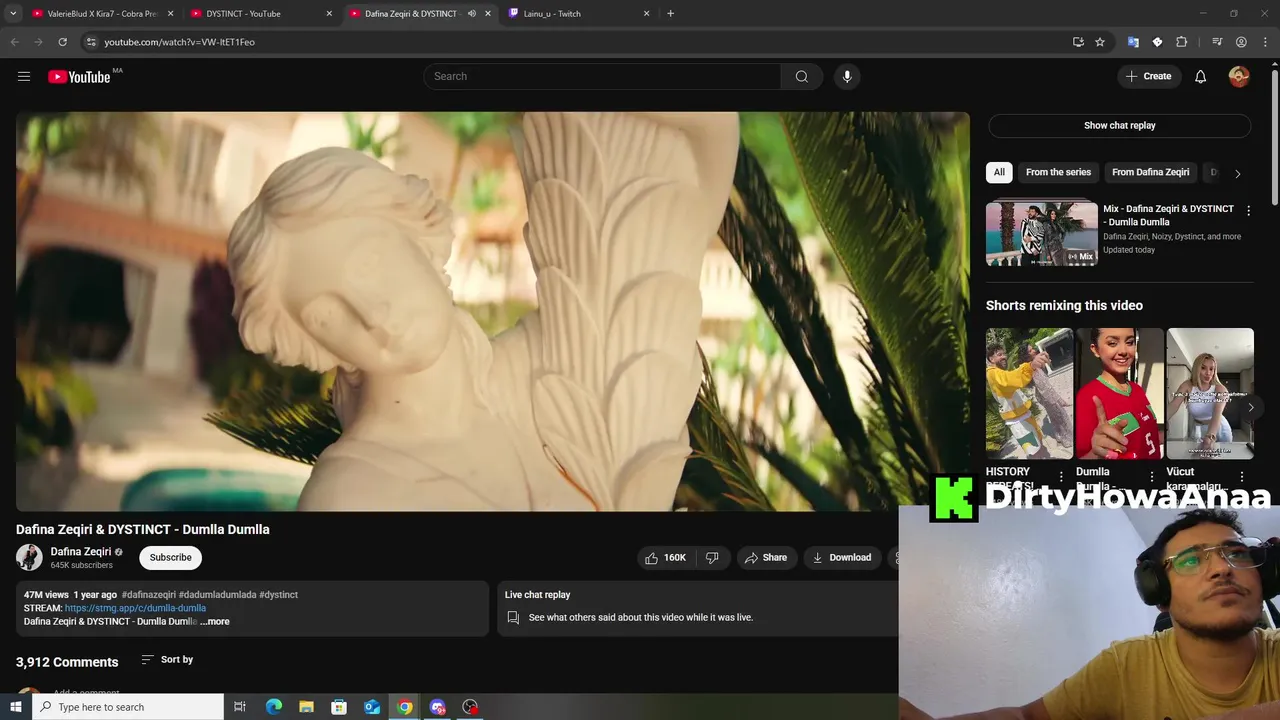Click the Create button
Screen dimensions: 1280x720
click(x=1148, y=77)
